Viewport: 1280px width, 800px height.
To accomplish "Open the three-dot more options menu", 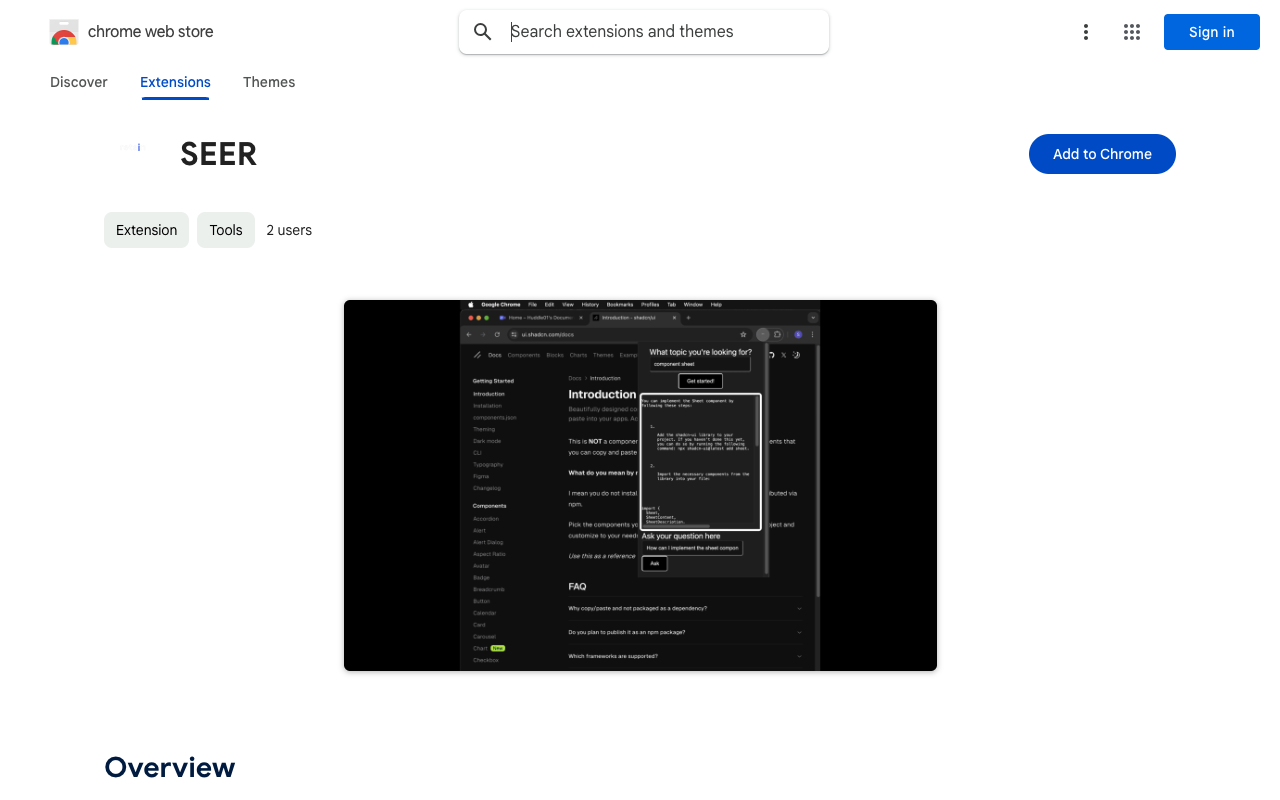I will tap(1086, 32).
